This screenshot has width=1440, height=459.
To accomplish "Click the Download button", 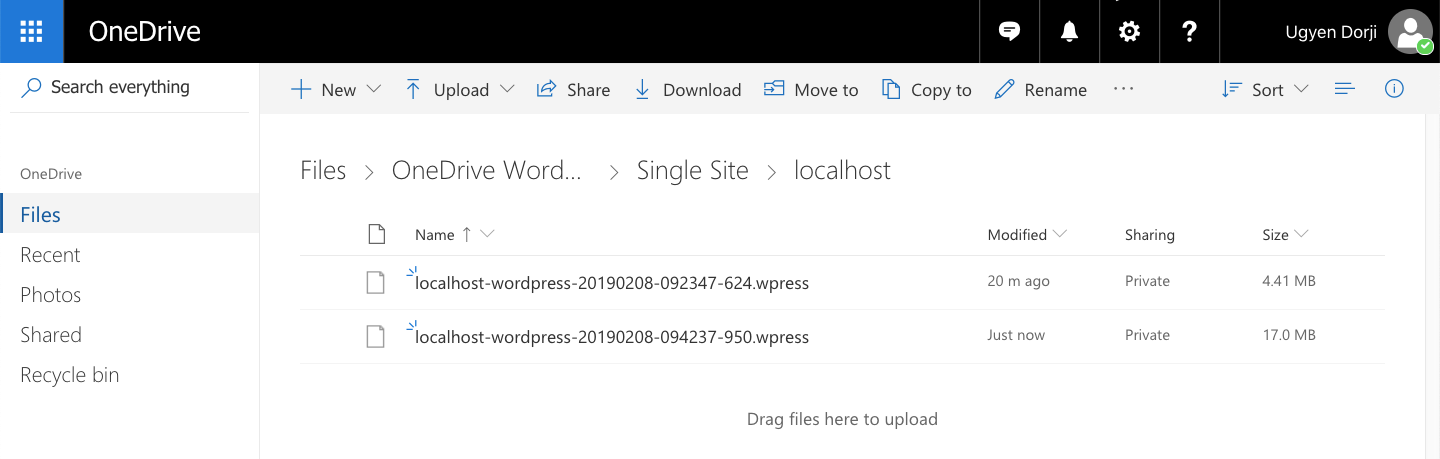I will pos(688,89).
